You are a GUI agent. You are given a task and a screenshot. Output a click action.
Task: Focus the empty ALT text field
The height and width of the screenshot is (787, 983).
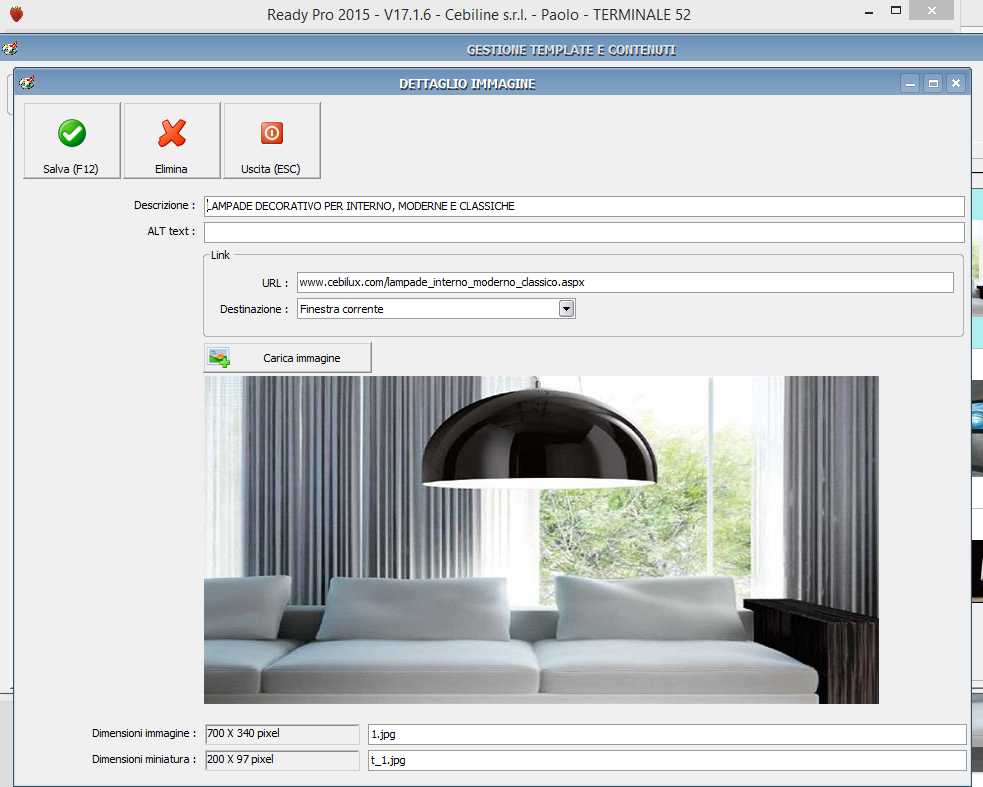pyautogui.click(x=584, y=232)
